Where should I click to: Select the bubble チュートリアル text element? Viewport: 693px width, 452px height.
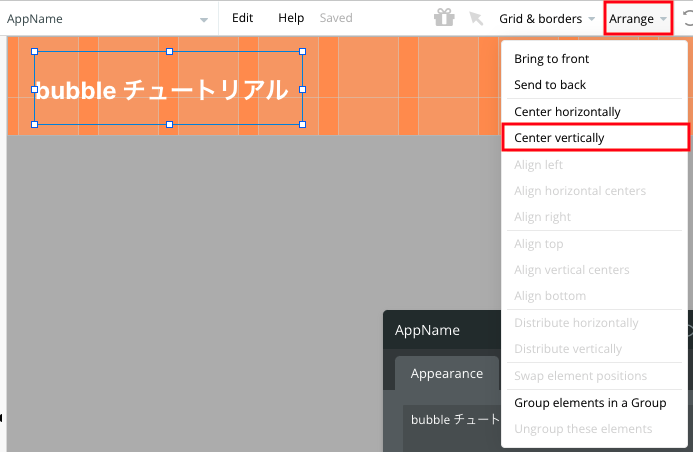pyautogui.click(x=168, y=88)
